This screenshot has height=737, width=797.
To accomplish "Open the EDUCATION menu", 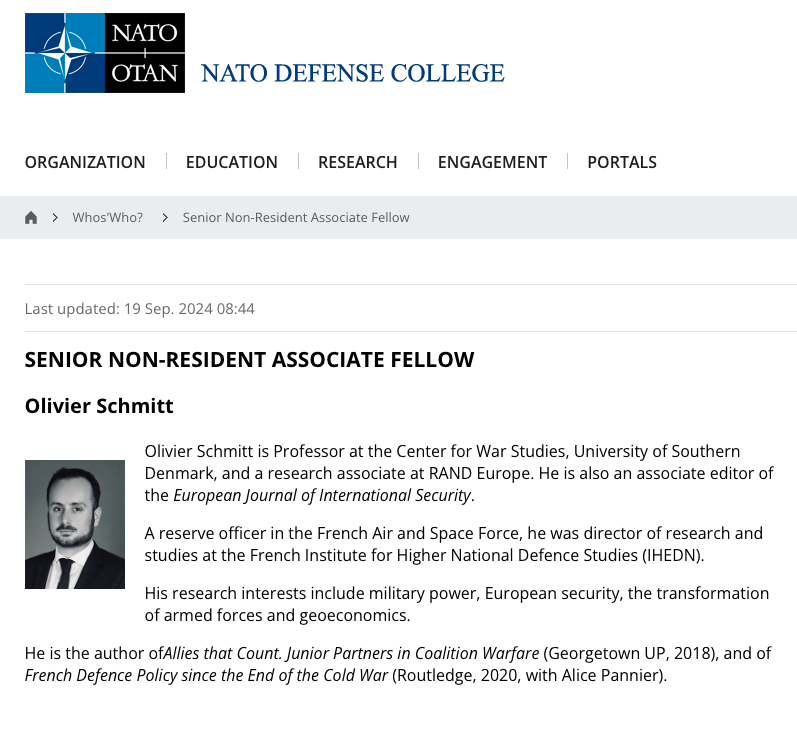I will click(232, 162).
